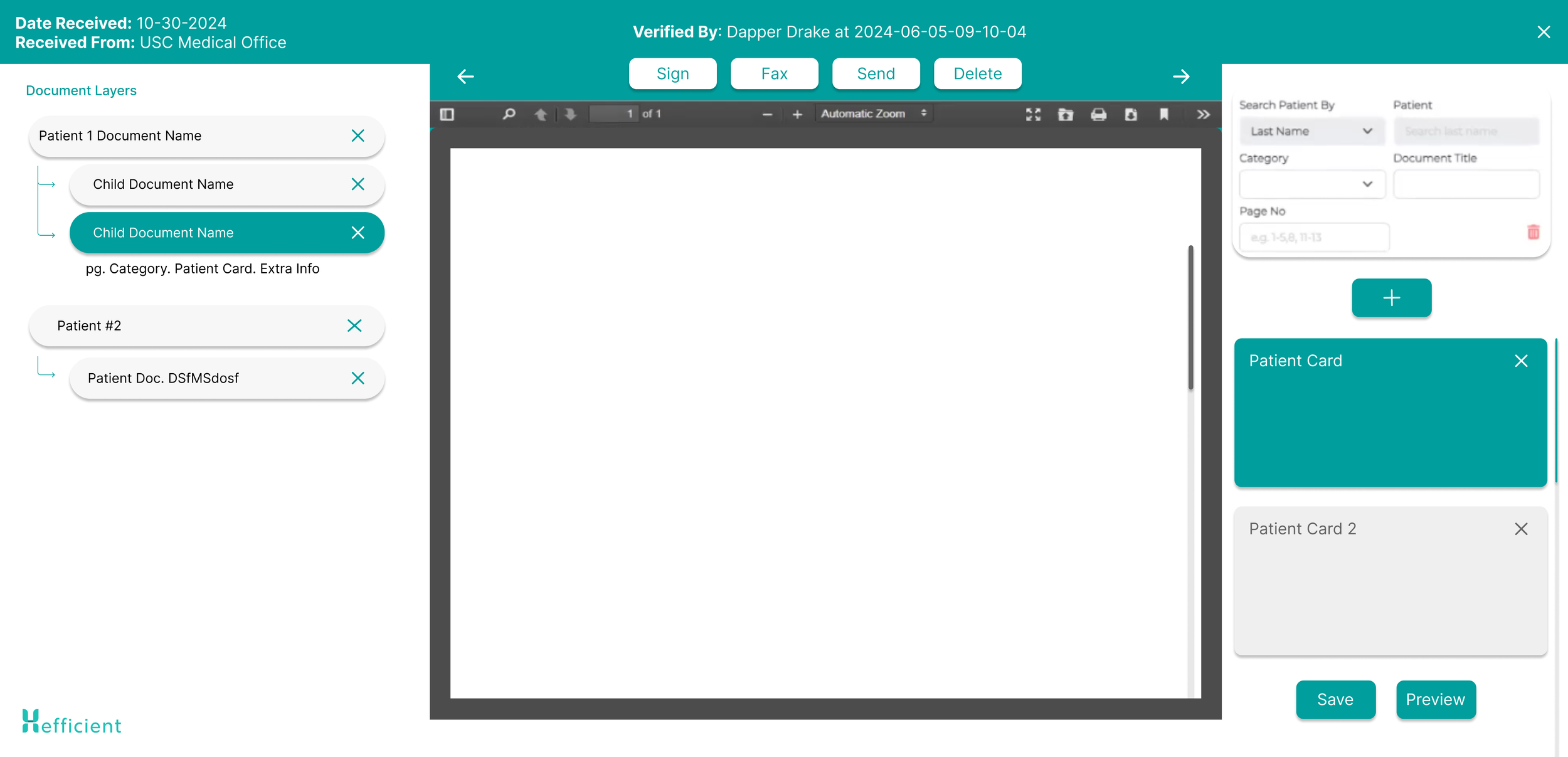Image resolution: width=1568 pixels, height=757 pixels.
Task: Click the PDF open file icon
Action: pos(1066,114)
